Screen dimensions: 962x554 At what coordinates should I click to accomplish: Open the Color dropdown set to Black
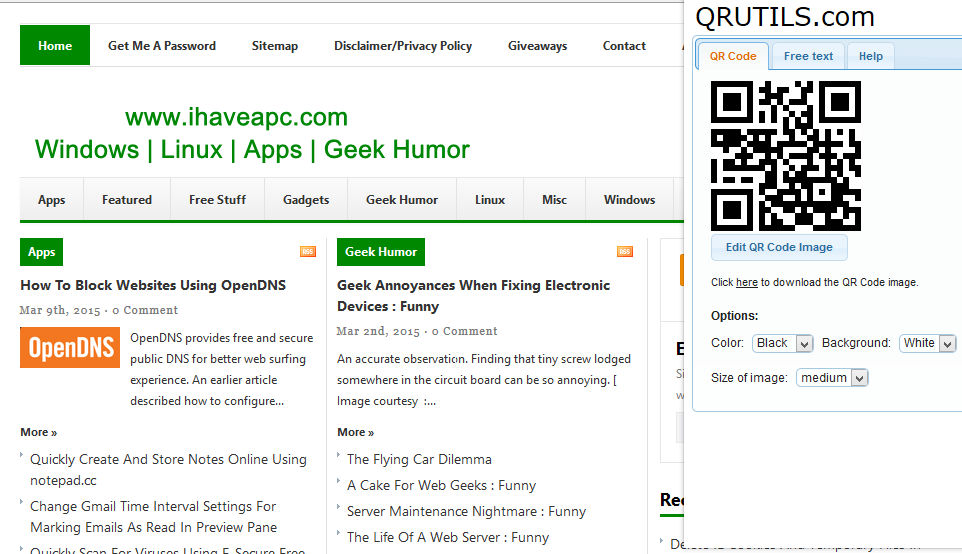[783, 343]
